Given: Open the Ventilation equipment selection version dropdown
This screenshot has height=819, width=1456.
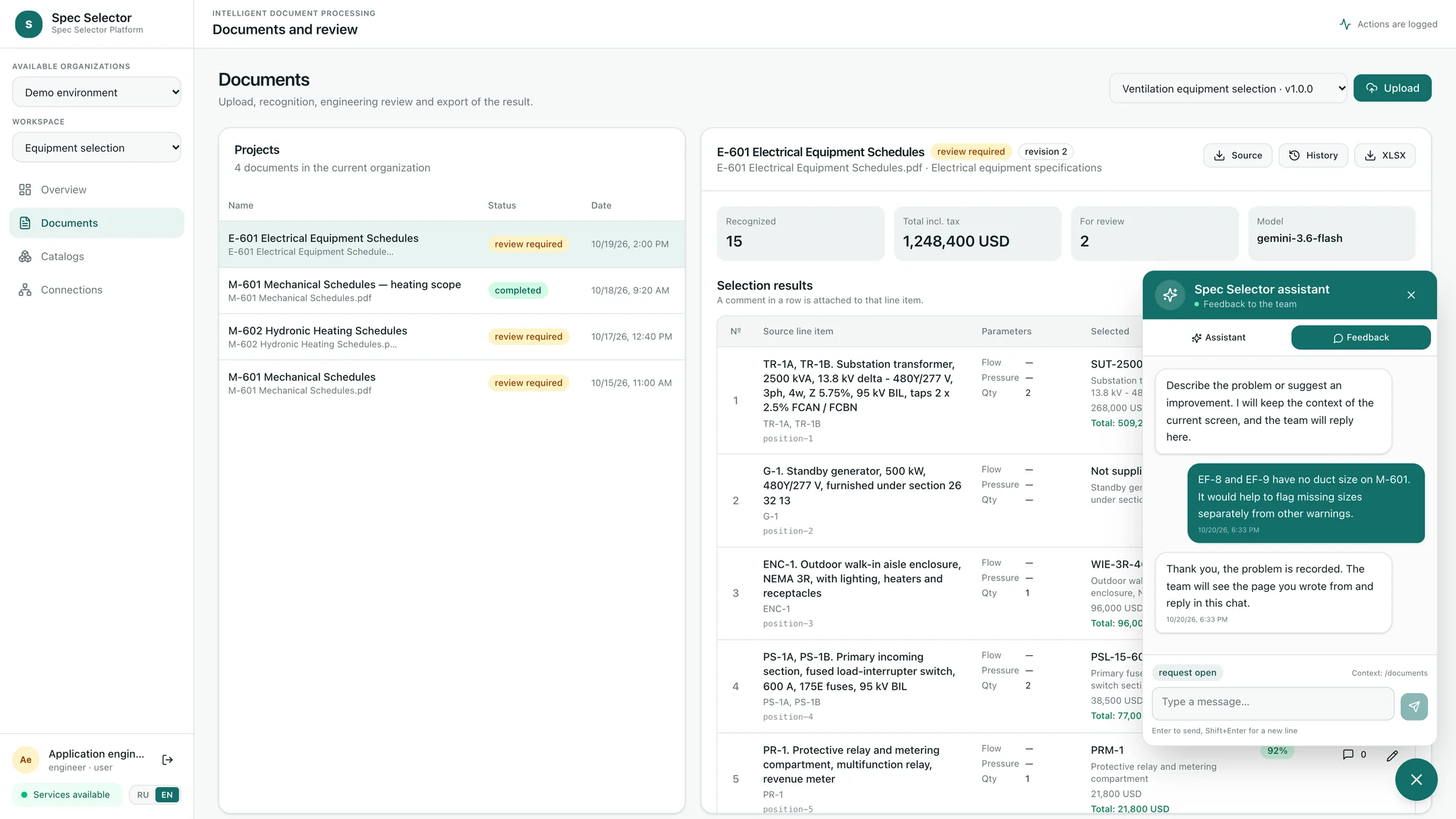Looking at the screenshot, I should click(x=1227, y=88).
